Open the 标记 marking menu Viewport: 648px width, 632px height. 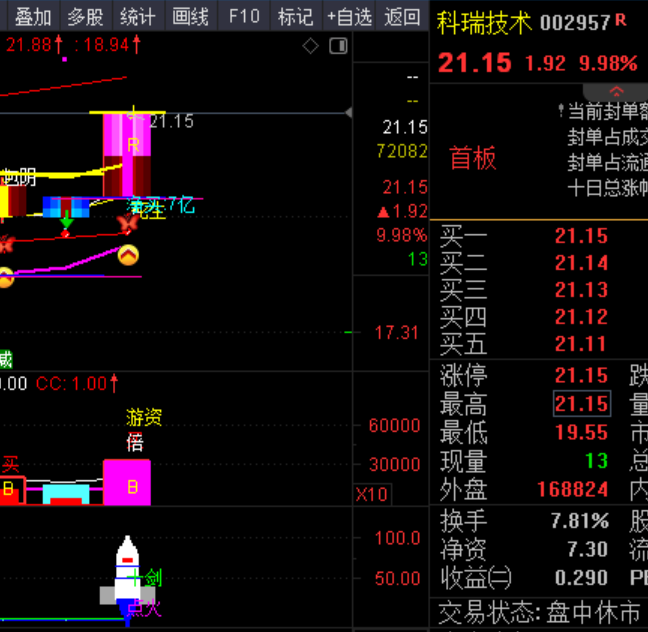click(296, 17)
